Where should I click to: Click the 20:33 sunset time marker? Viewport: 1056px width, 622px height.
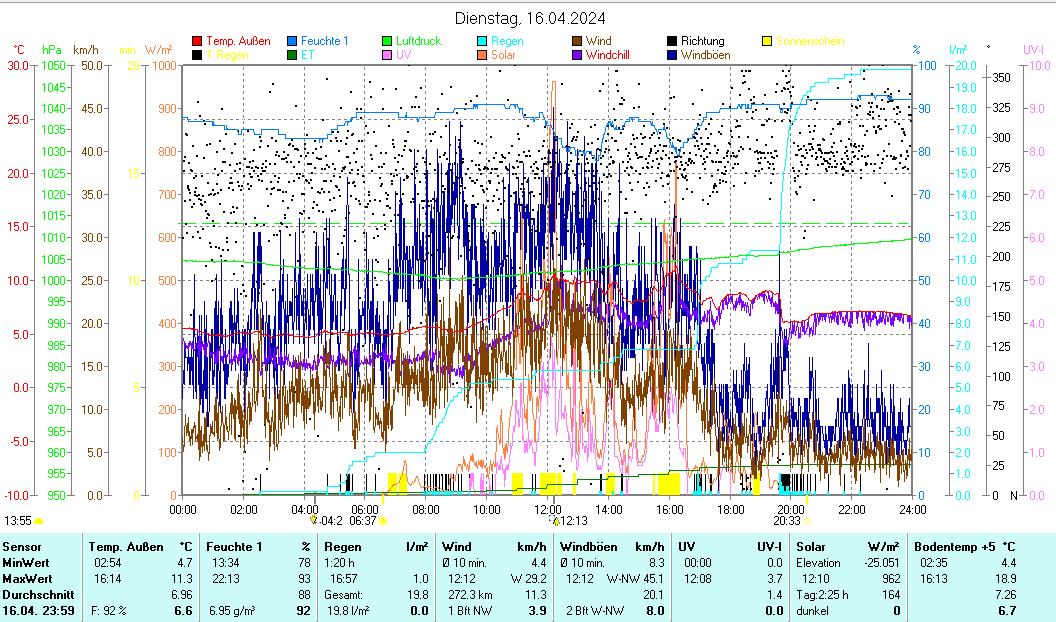coord(787,520)
